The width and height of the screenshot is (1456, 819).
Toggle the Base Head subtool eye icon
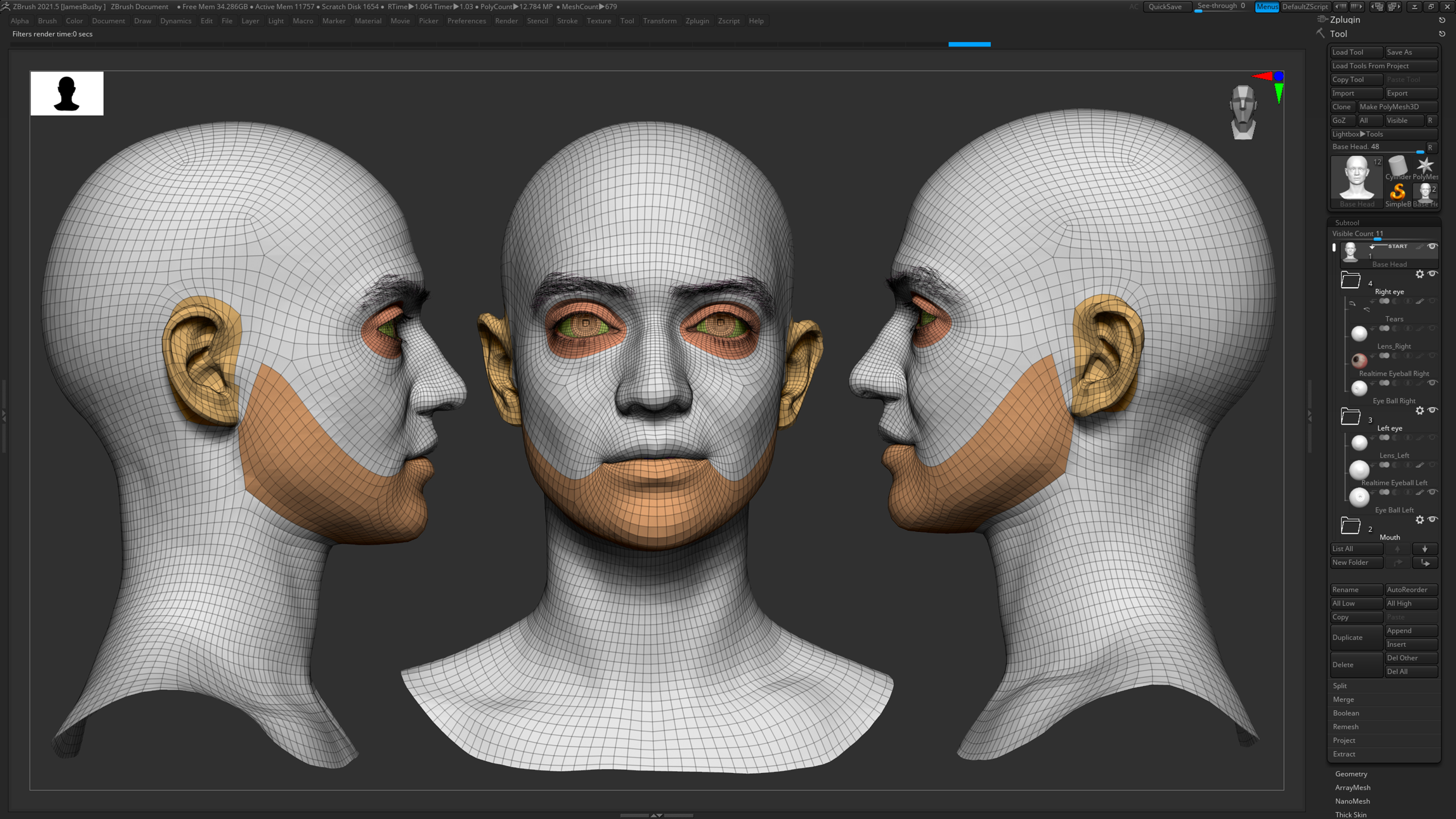pyautogui.click(x=1432, y=247)
